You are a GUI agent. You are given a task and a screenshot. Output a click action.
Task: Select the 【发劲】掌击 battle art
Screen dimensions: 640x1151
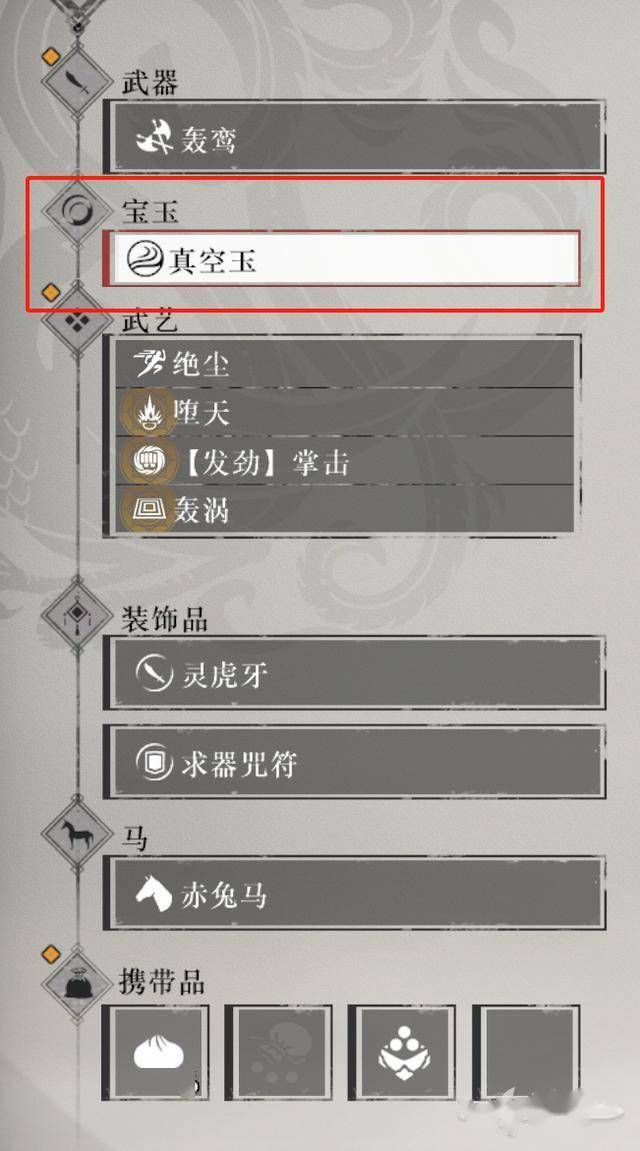[345, 460]
